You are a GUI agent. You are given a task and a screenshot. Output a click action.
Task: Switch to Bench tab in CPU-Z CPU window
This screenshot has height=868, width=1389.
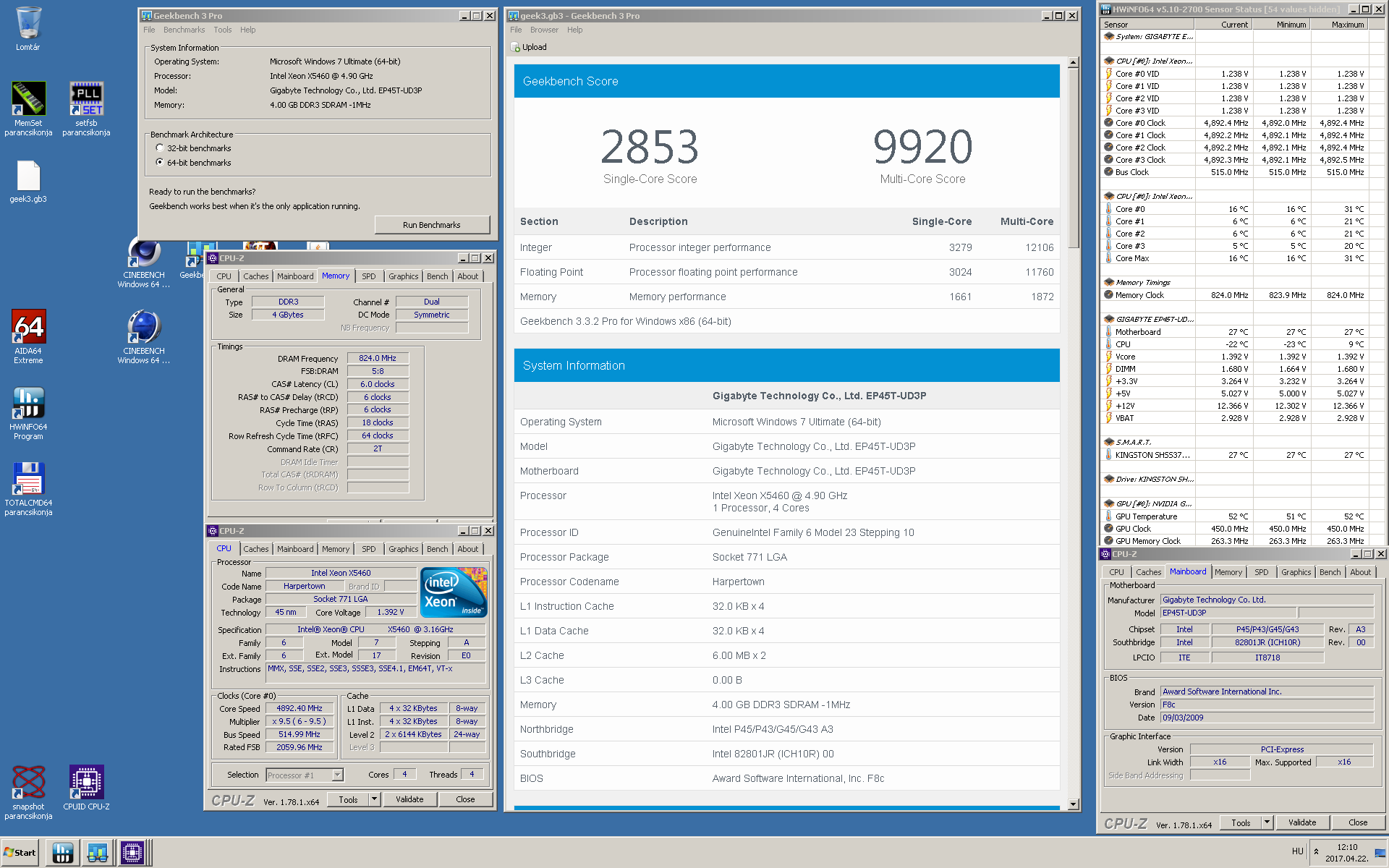click(x=437, y=549)
